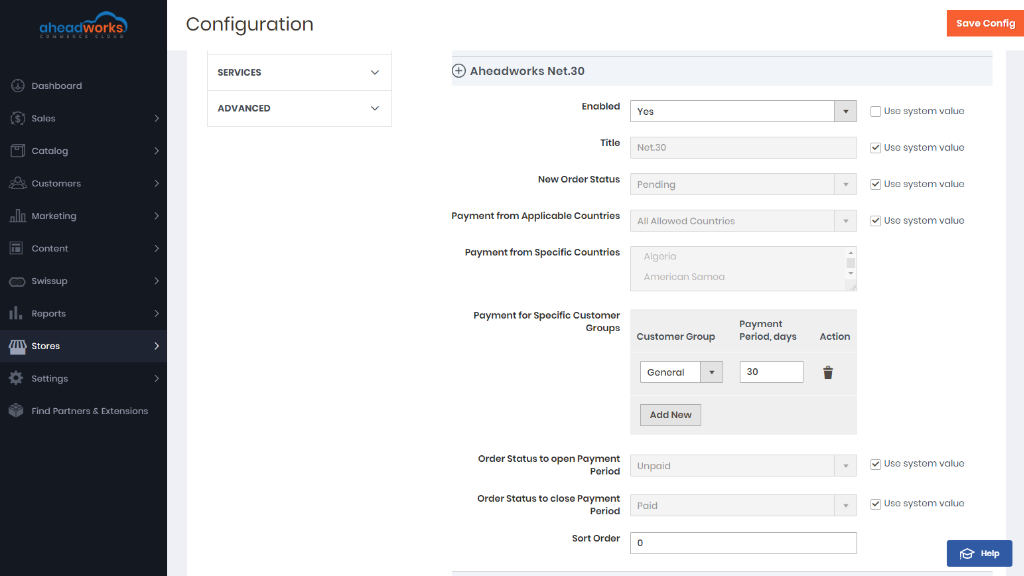The width and height of the screenshot is (1024, 576).
Task: Open the Unpaid order status dropdown
Action: [x=743, y=466]
